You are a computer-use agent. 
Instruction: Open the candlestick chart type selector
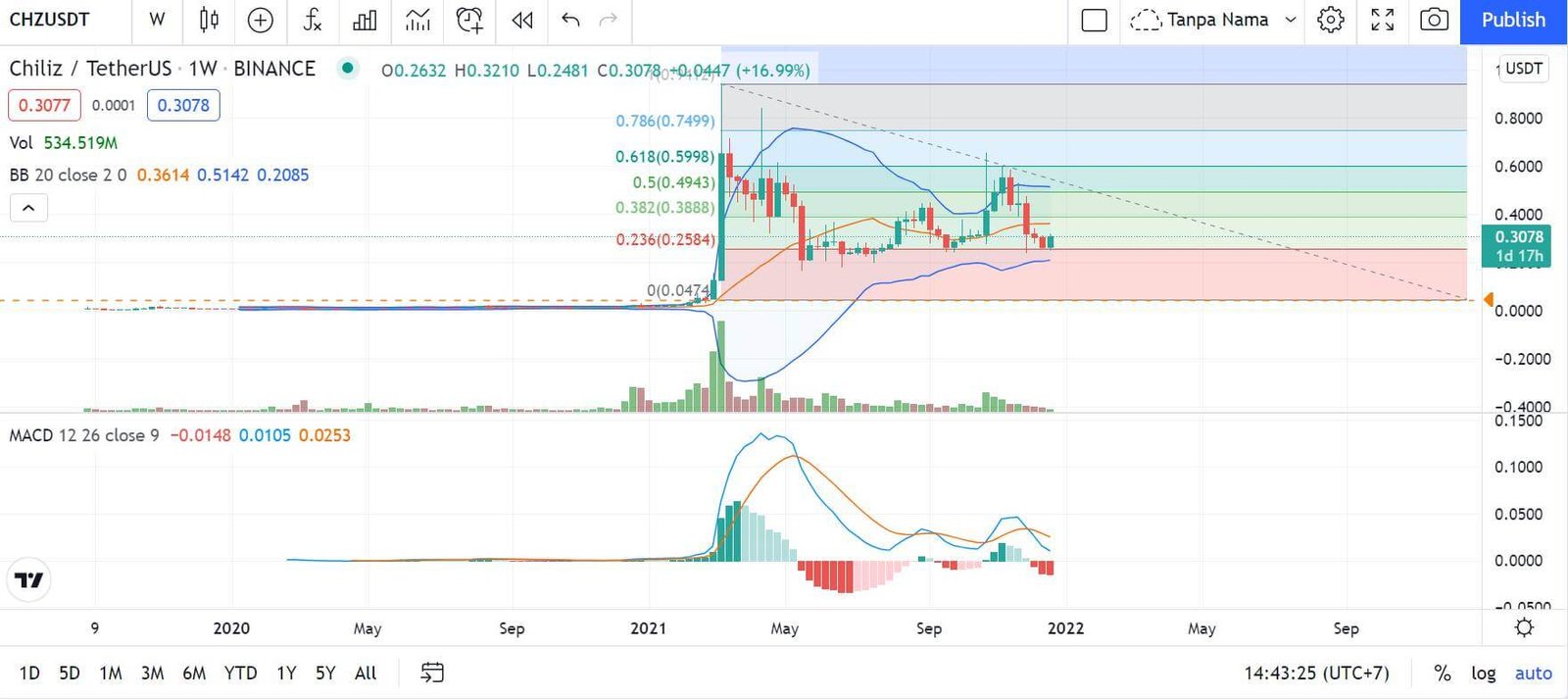(x=209, y=20)
